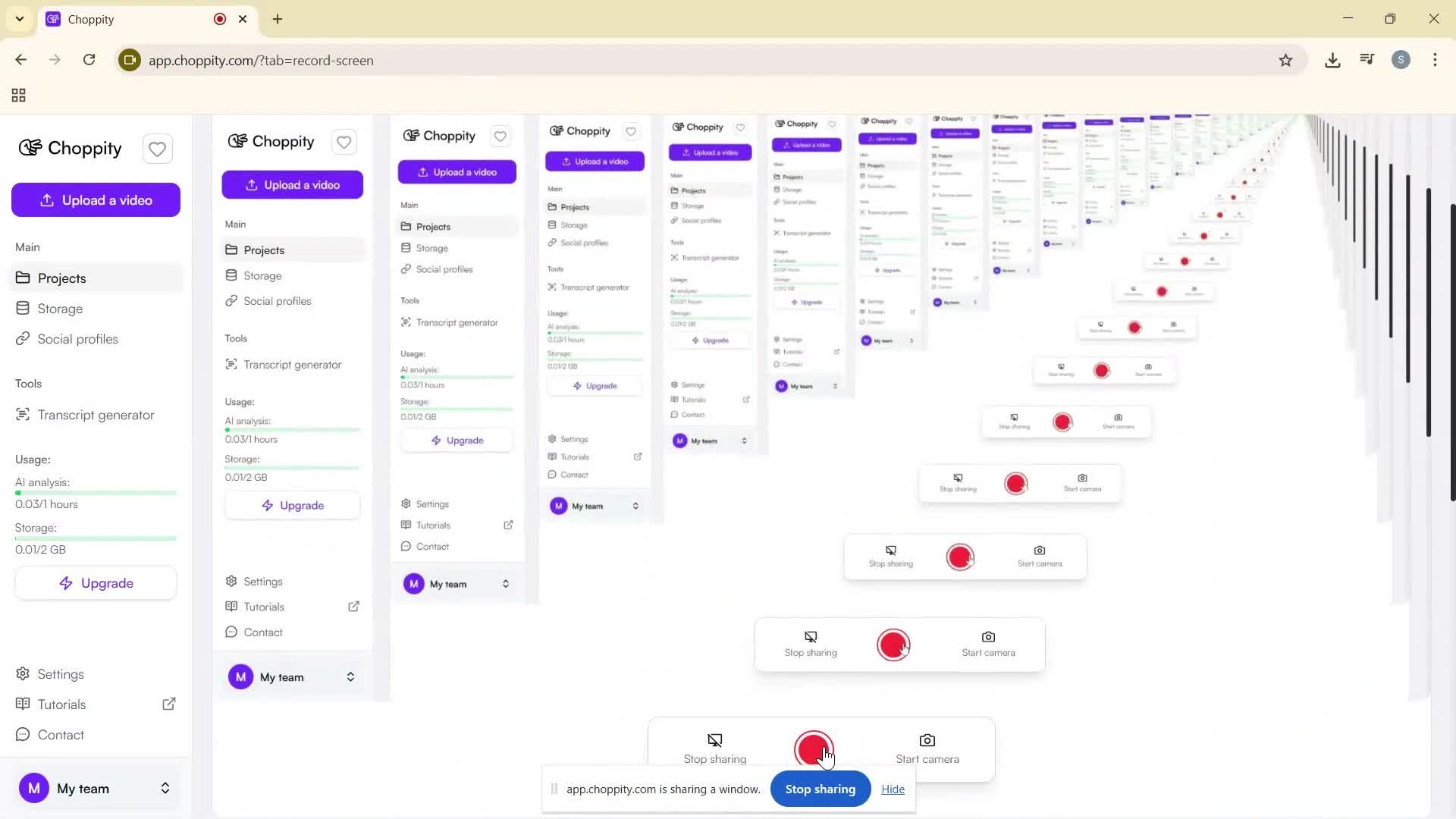This screenshot has height=819, width=1456.
Task: Bookmark this page with star icon
Action: coord(1285,61)
